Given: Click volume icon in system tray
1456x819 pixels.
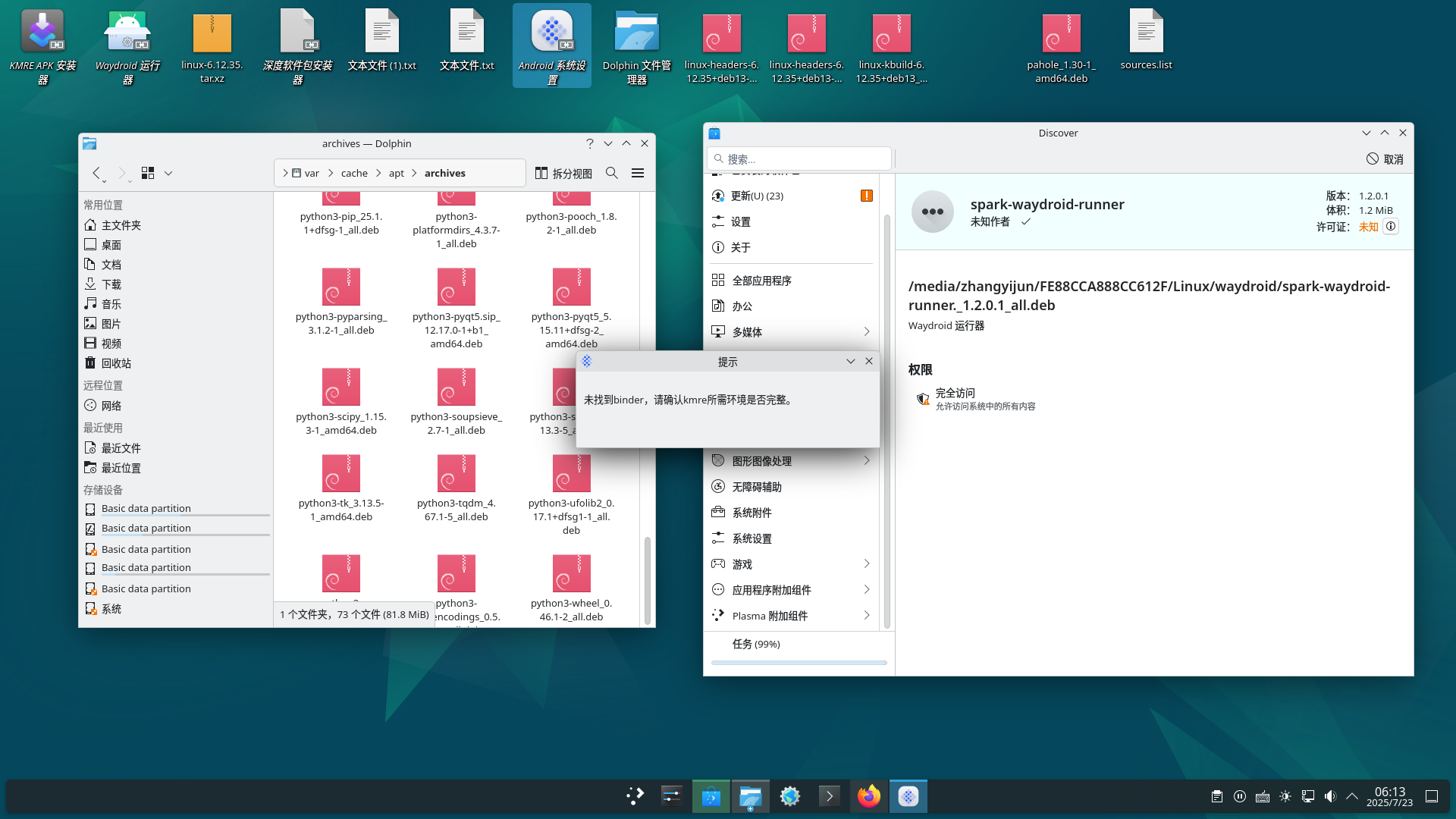Looking at the screenshot, I should (1330, 796).
